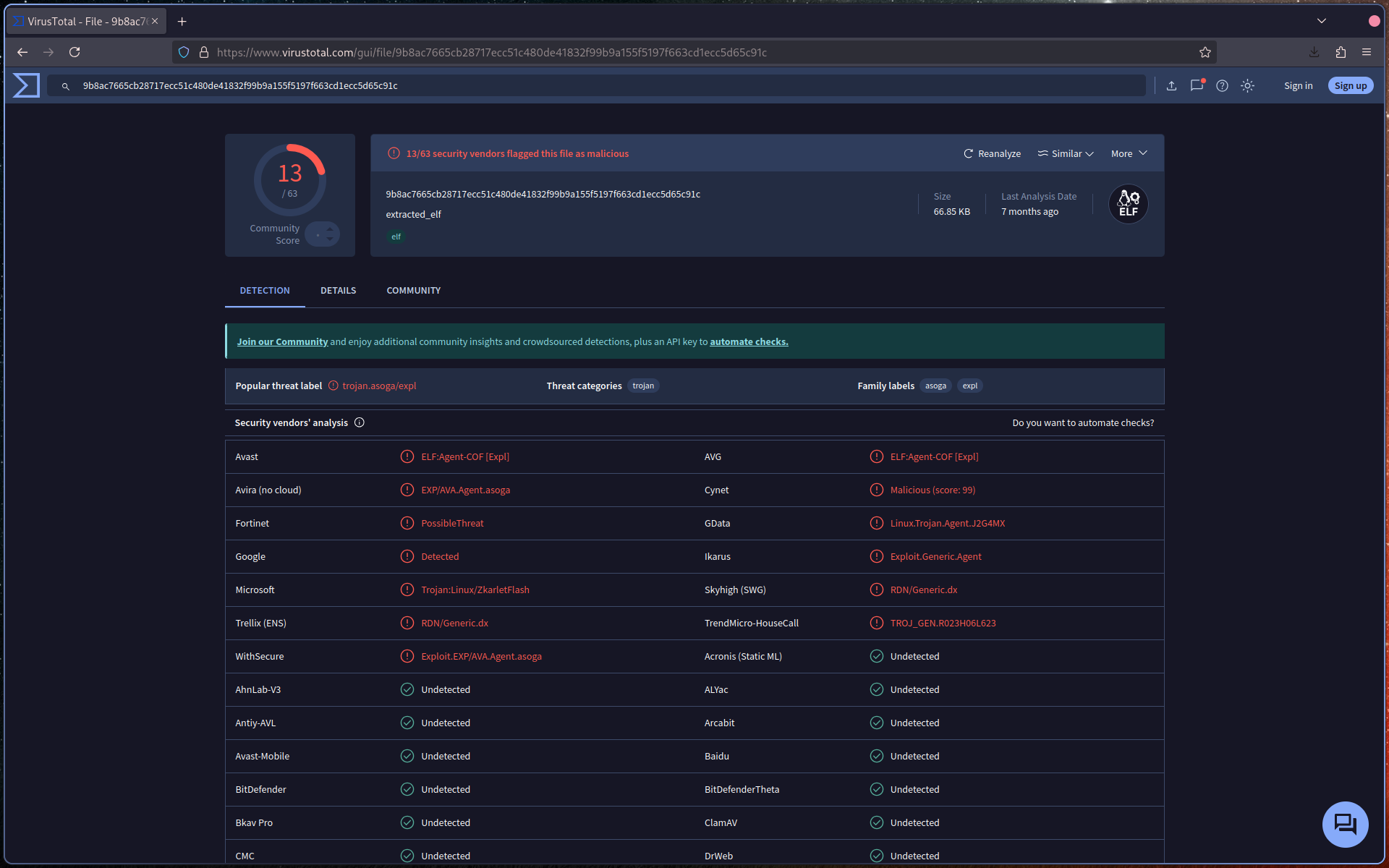Click the trojan.asoga/expl threat label
Screen dimensions: 1389x868
379,386
